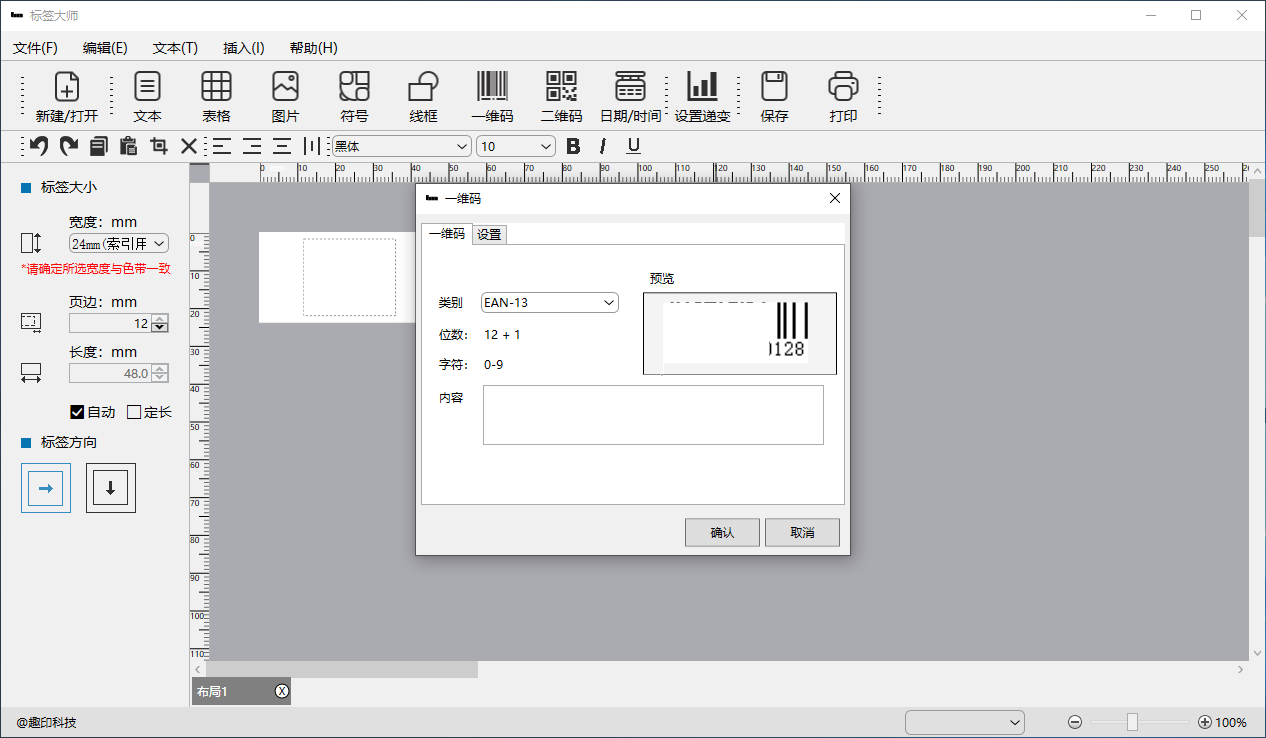The height and width of the screenshot is (738, 1266).
Task: Open the 帮助(H) menu
Action: click(x=313, y=48)
